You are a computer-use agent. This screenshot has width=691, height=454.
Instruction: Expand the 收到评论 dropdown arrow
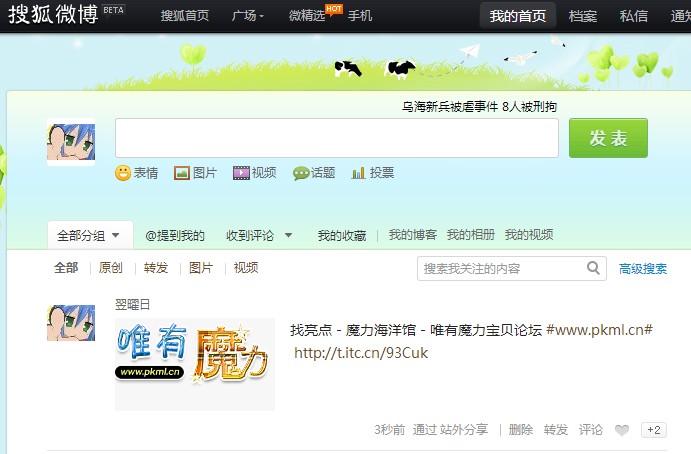click(289, 236)
